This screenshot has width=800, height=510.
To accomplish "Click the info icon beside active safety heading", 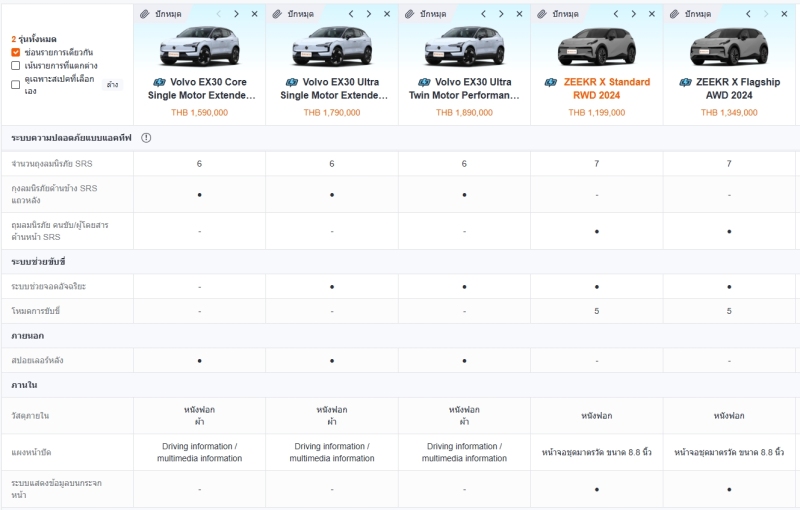I will (146, 138).
